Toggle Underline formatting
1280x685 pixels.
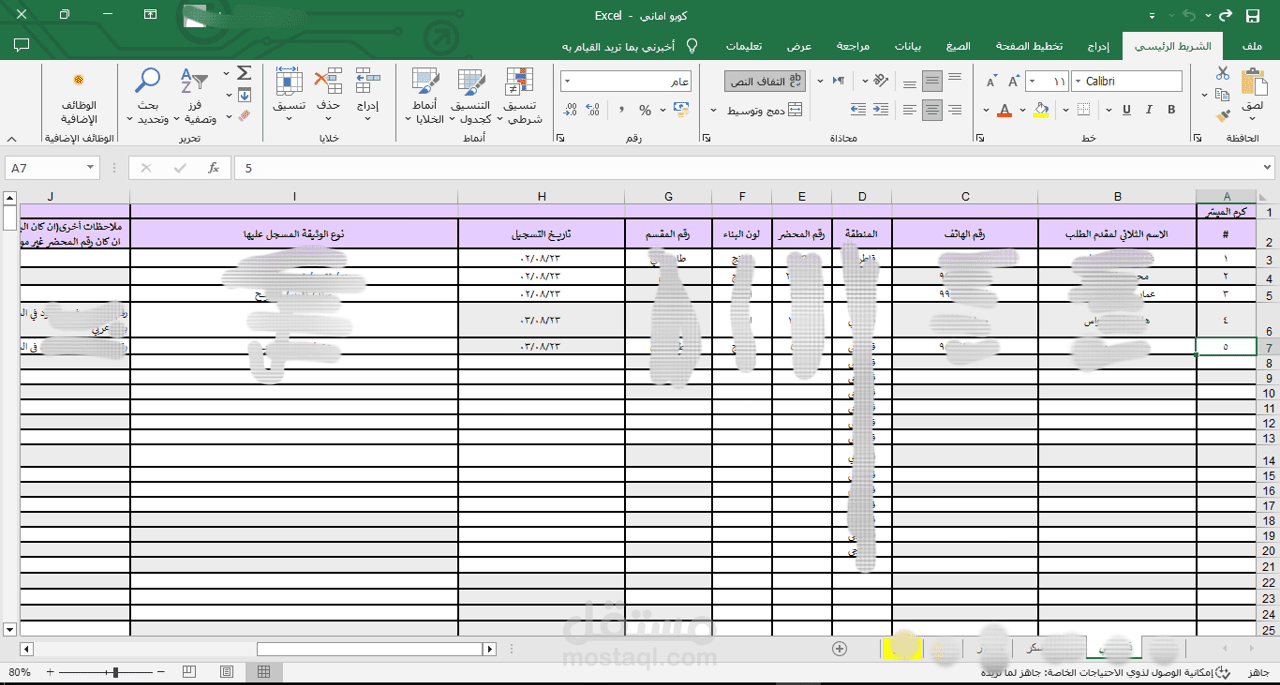[x=1126, y=110]
